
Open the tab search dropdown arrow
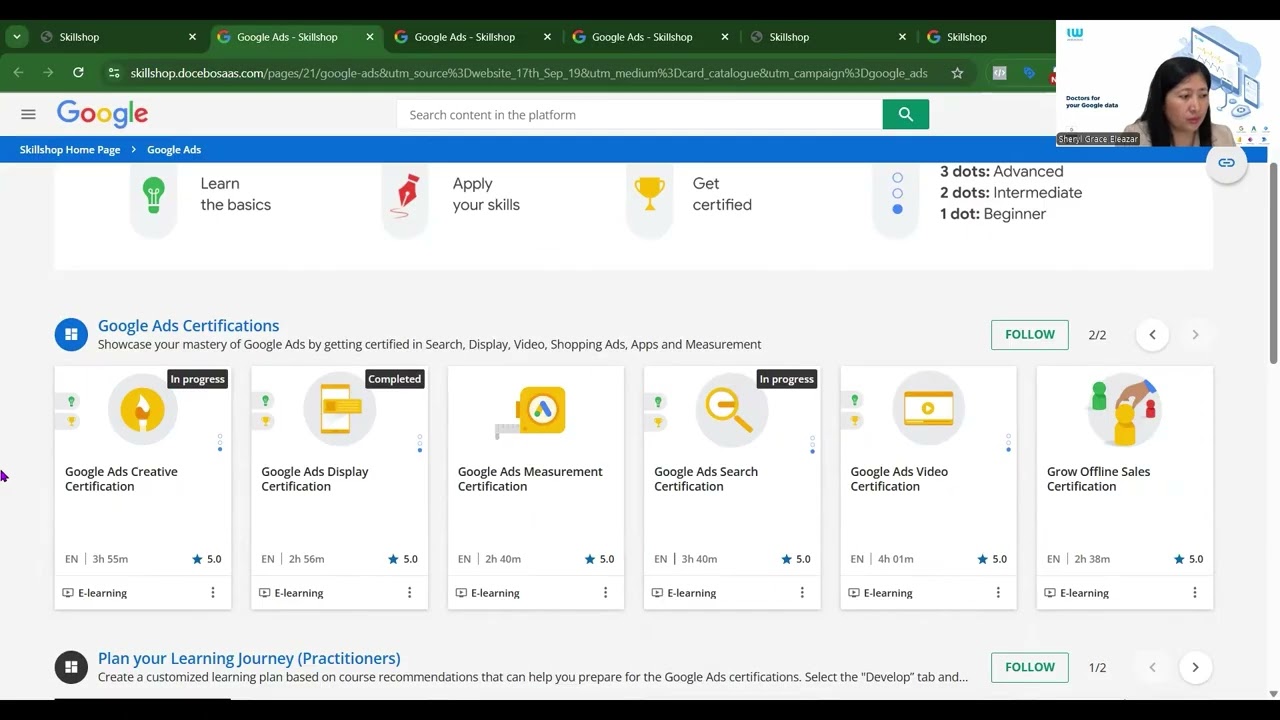click(x=16, y=36)
